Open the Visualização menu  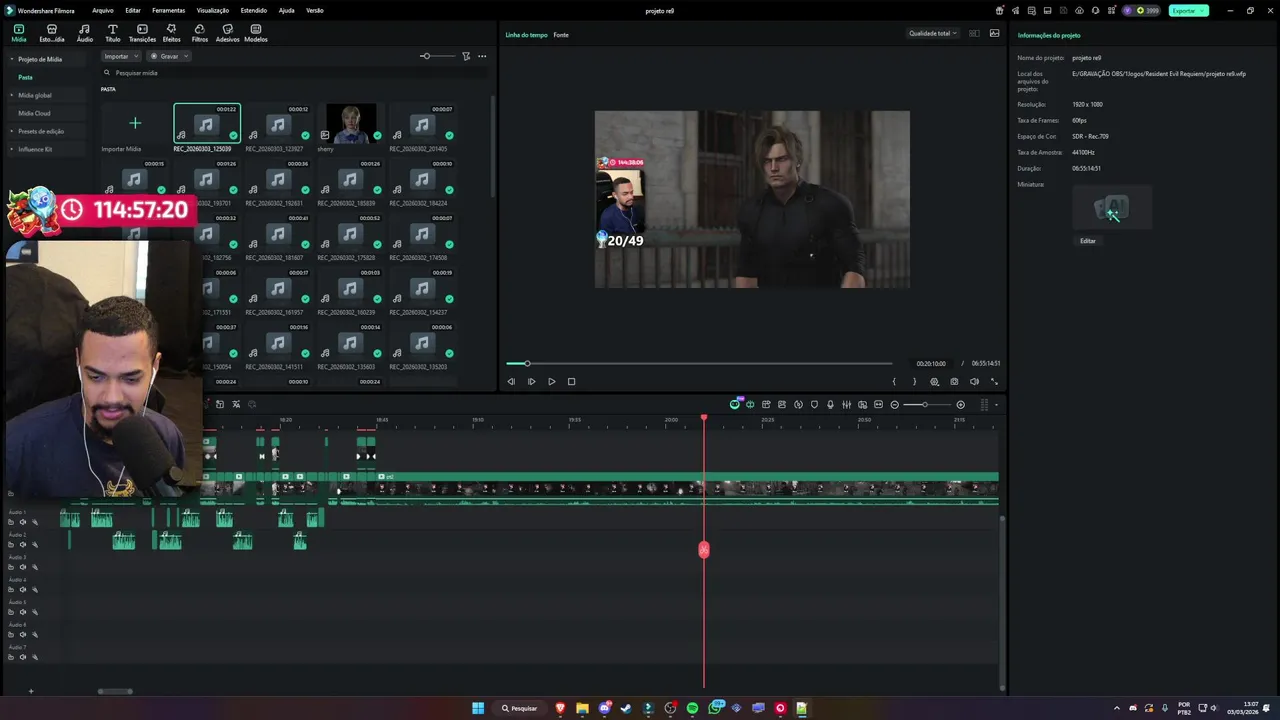pyautogui.click(x=213, y=10)
